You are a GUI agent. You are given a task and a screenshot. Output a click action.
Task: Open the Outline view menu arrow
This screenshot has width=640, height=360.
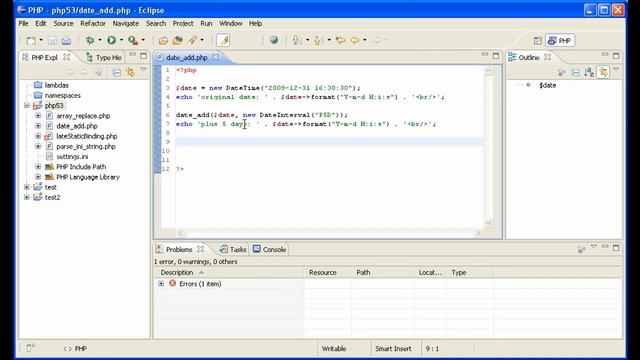point(616,70)
